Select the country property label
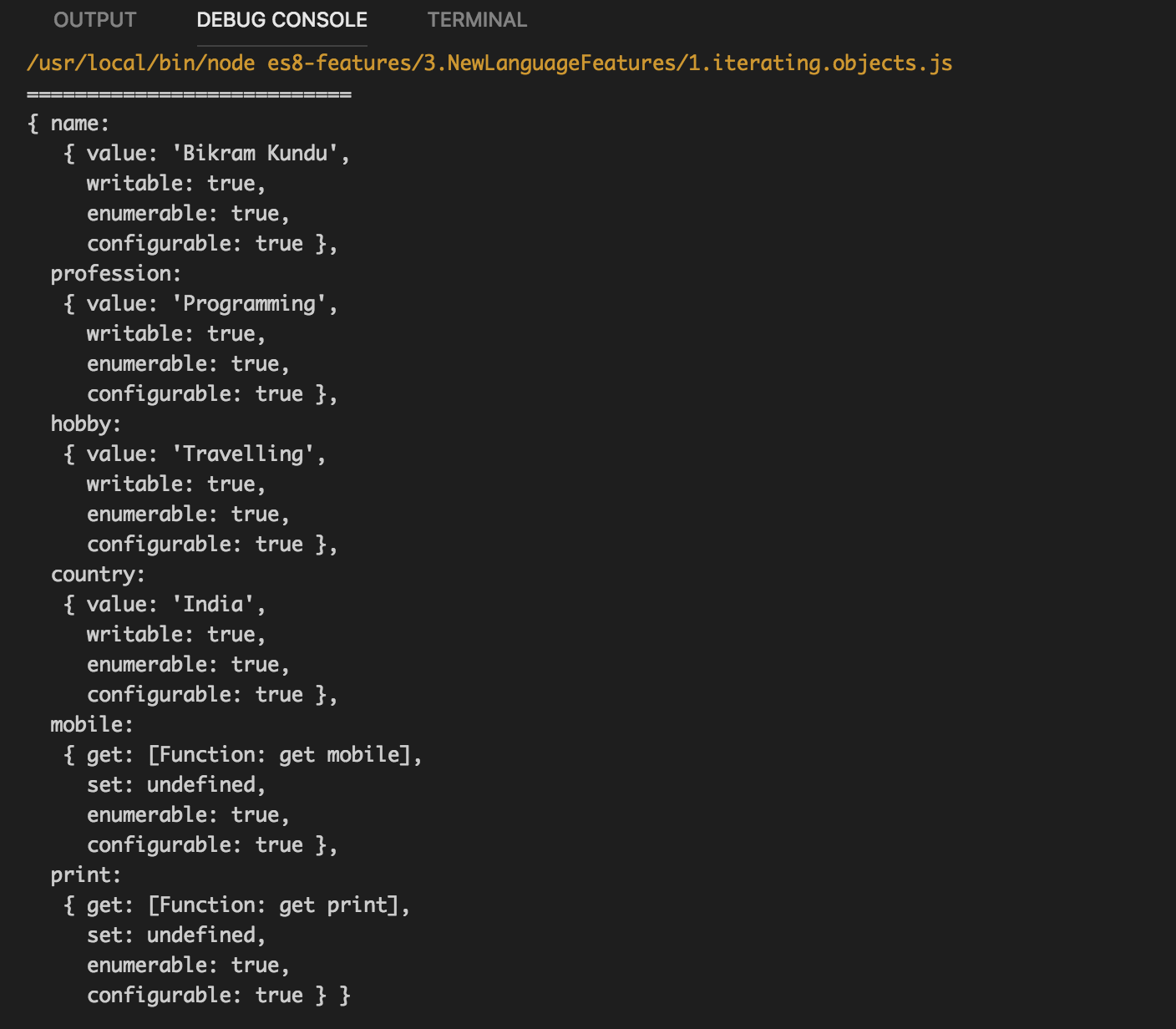This screenshot has width=1176, height=1029. pyautogui.click(x=94, y=574)
